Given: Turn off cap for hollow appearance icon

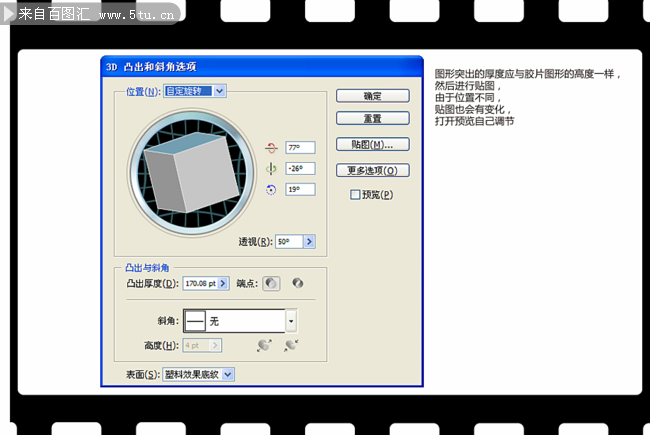Looking at the screenshot, I should tap(298, 283).
